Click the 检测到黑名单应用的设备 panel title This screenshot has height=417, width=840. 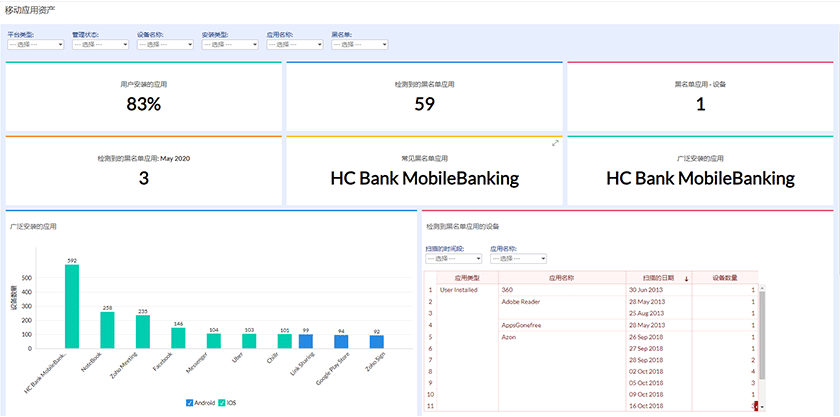[463, 227]
